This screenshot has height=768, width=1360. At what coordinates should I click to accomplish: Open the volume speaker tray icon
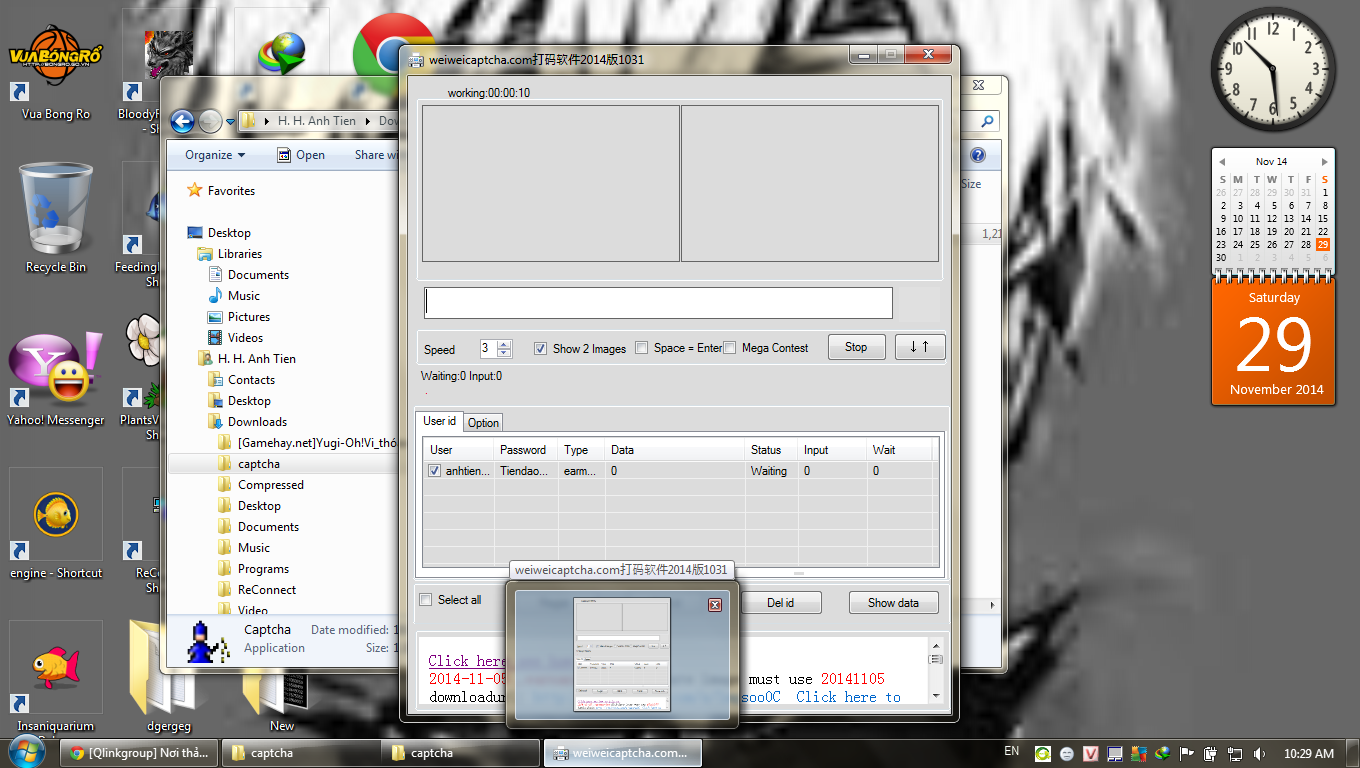1259,753
